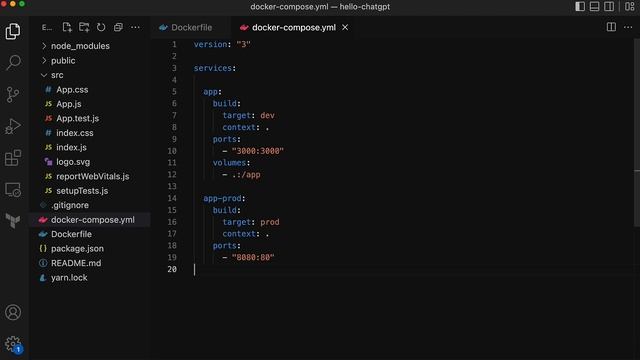640x360 pixels.
Task: Click the 'app:' service key on line 5
Action: (212, 92)
